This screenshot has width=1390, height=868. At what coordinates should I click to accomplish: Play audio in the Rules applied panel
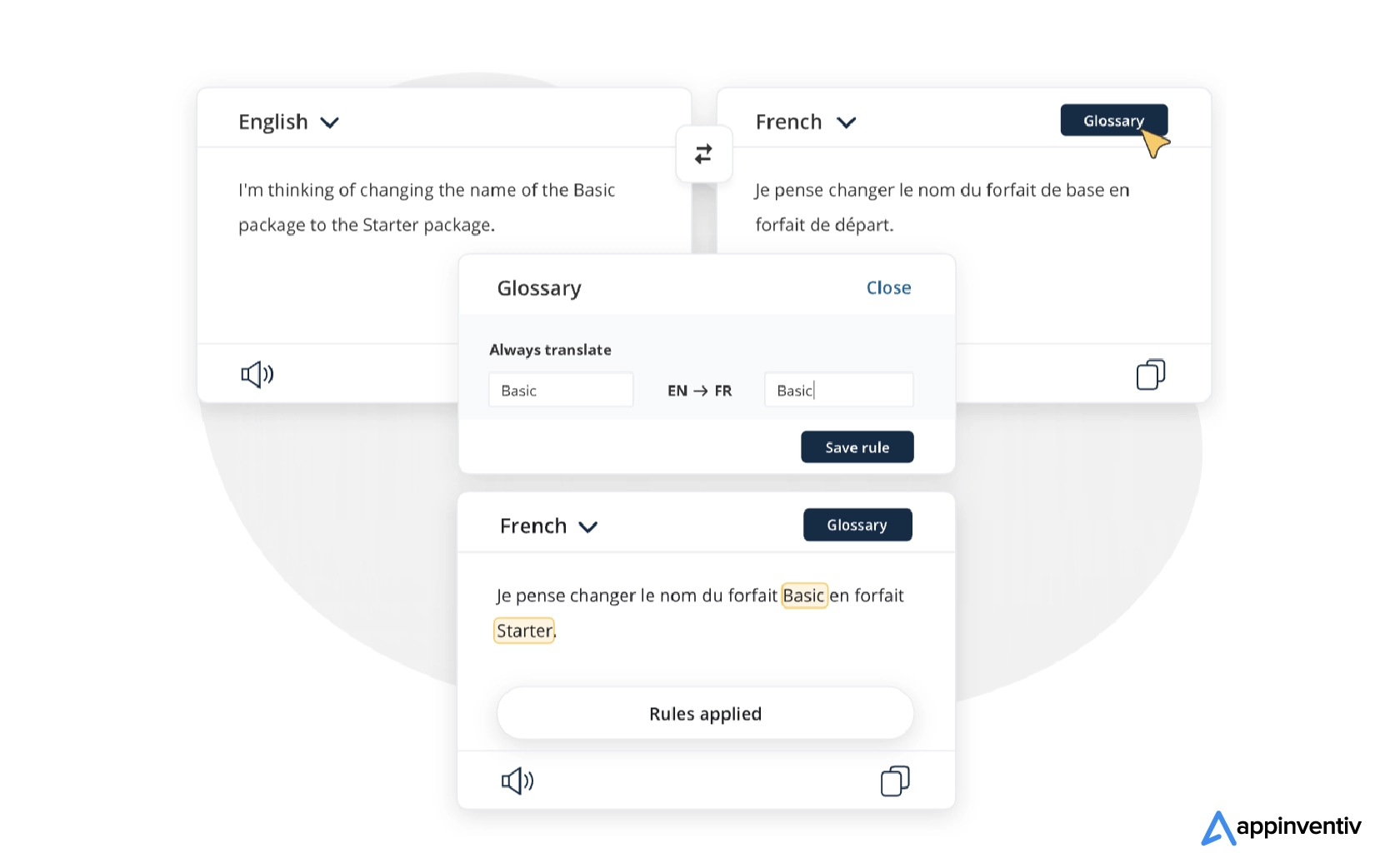point(517,781)
